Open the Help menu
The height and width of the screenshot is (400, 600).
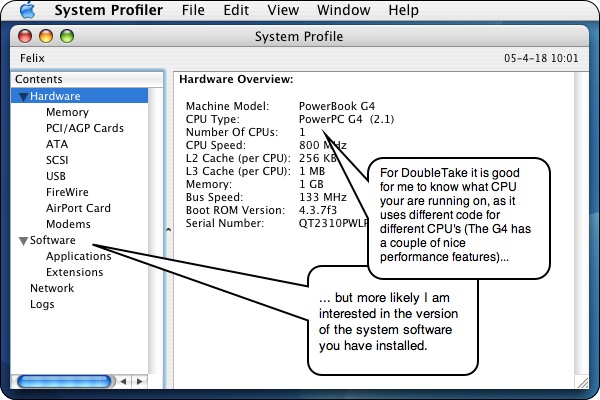(x=403, y=10)
